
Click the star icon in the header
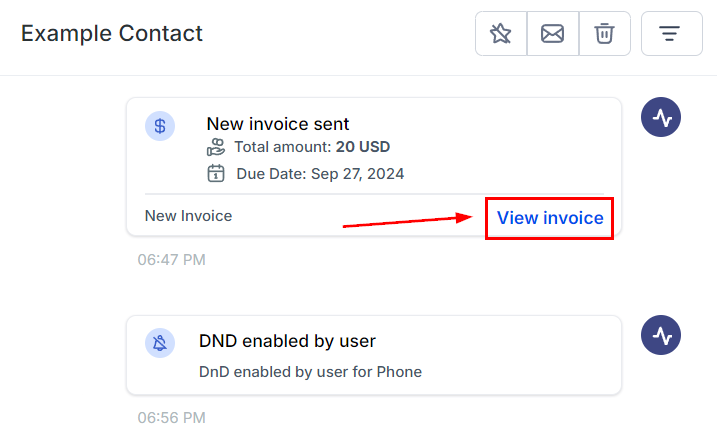[501, 34]
